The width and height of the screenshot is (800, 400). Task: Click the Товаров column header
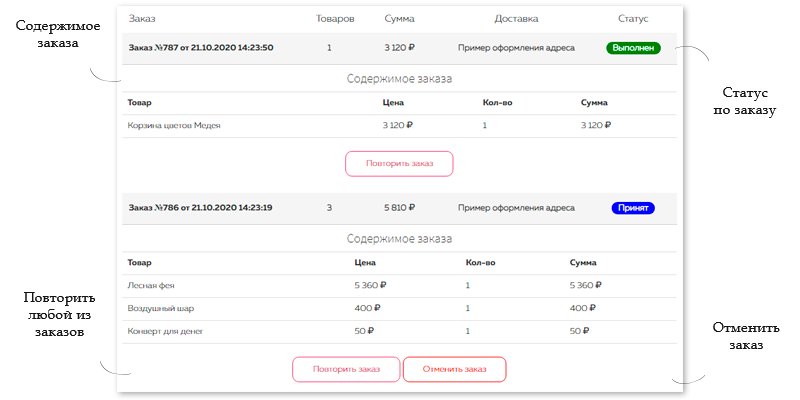[335, 19]
